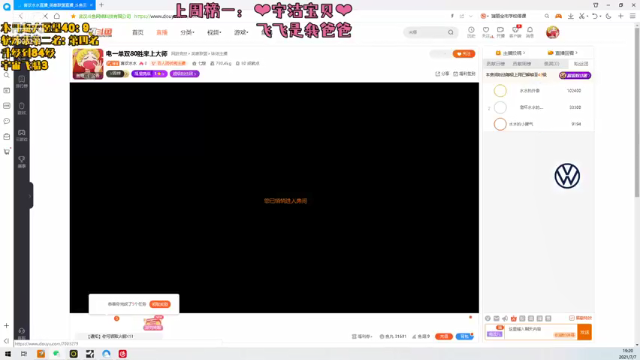Click the scissors screenshot tool icon
Image resolution: width=640 pixels, height=360 pixels.
582,16
